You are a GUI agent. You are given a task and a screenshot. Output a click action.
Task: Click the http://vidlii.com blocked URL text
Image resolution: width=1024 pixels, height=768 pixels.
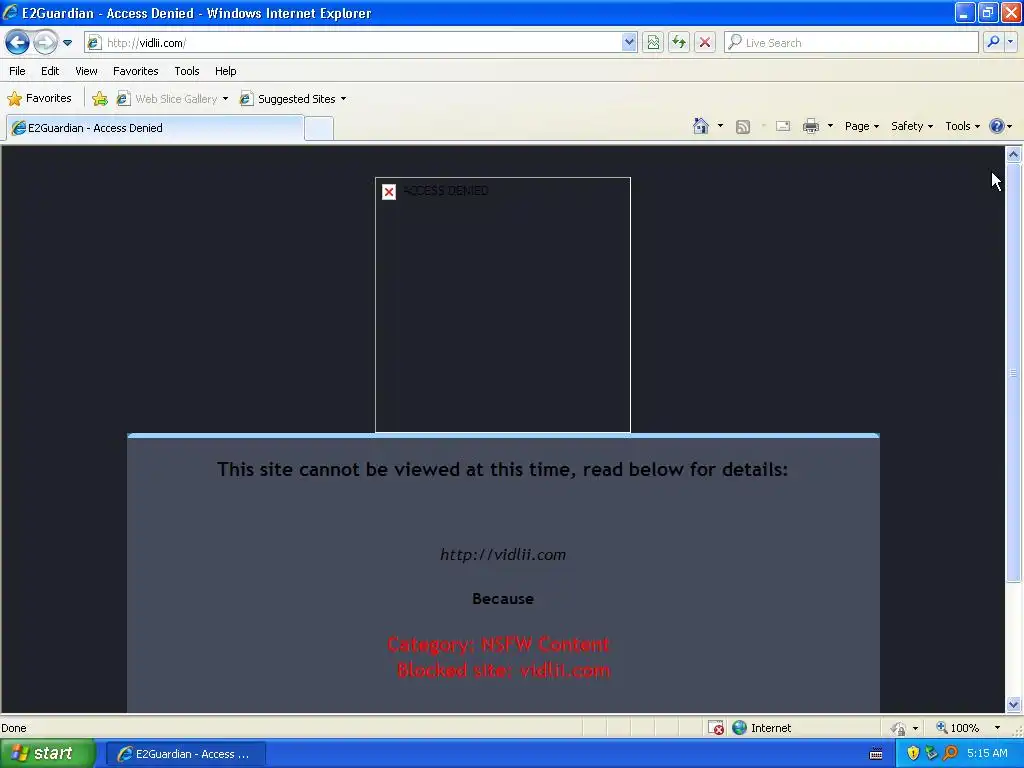(x=503, y=555)
